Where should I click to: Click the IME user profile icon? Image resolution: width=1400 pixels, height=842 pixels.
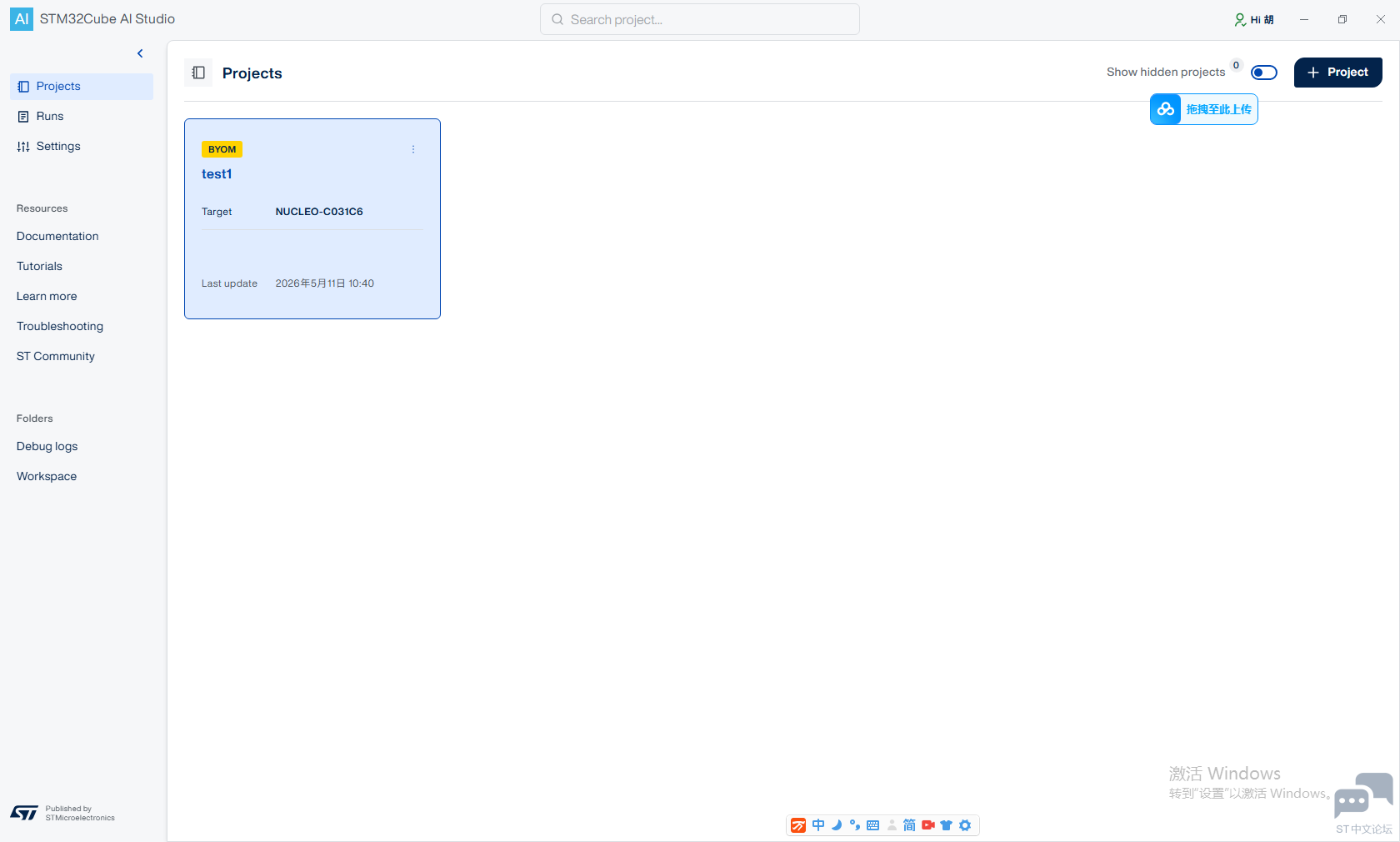click(x=892, y=825)
